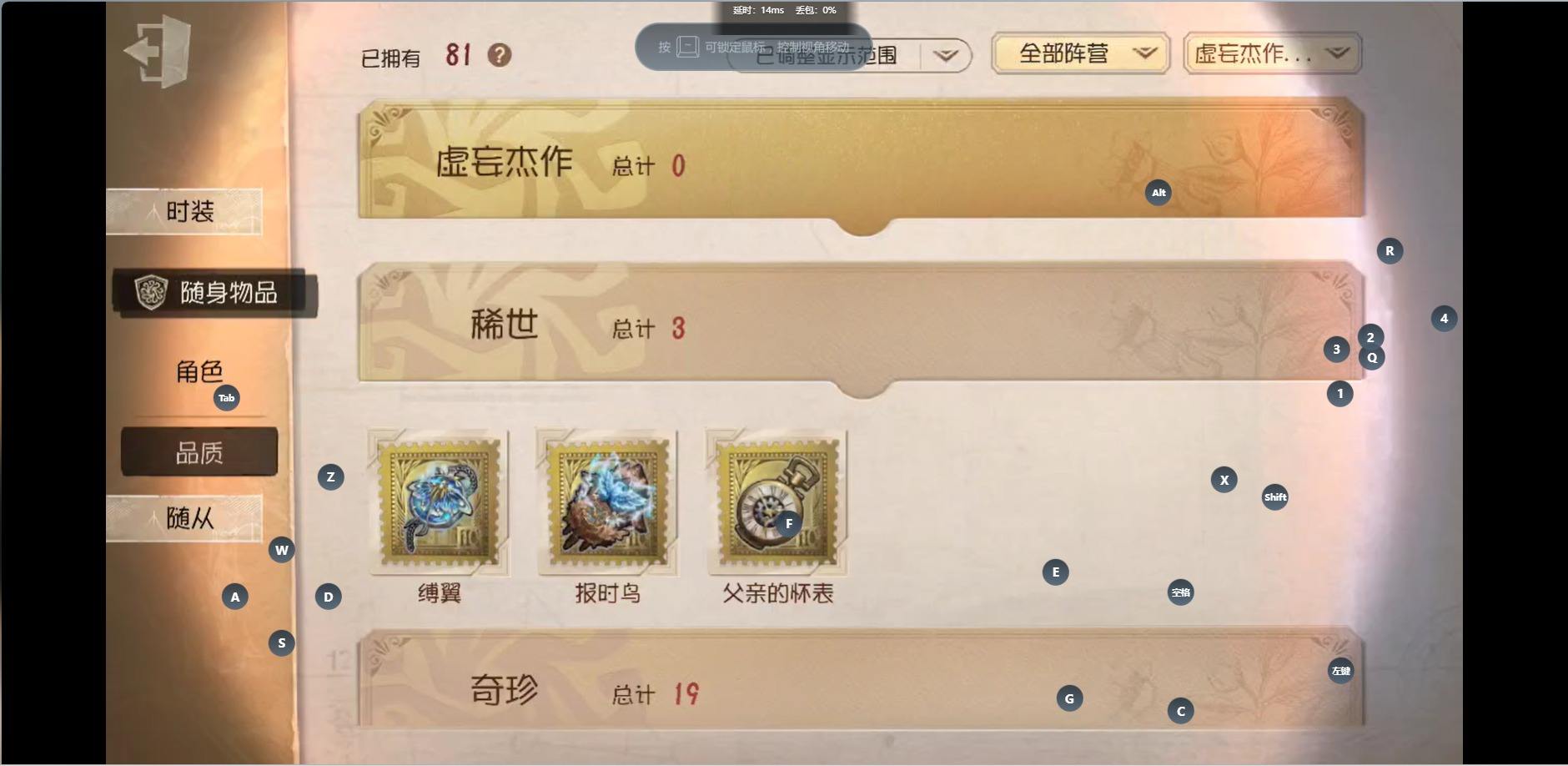Click the 品质 sort button
Image resolution: width=1568 pixels, height=766 pixels.
coord(199,452)
